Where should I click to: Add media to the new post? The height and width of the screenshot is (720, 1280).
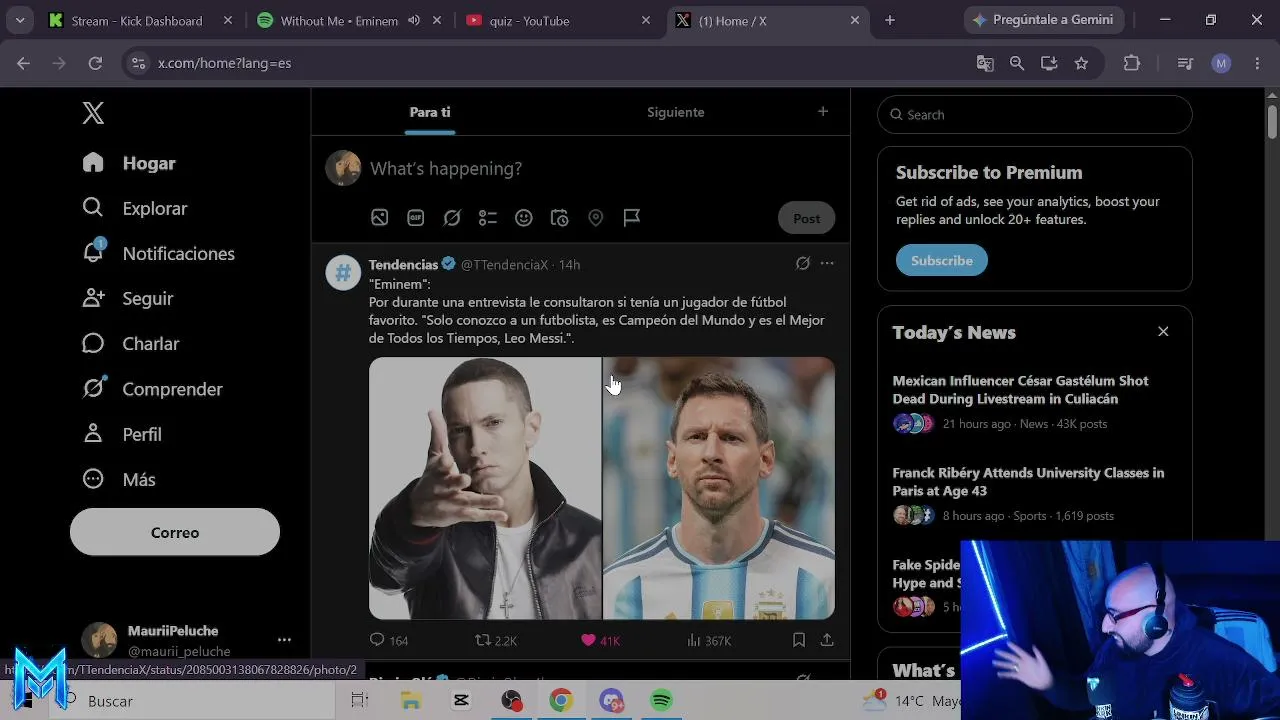(380, 218)
